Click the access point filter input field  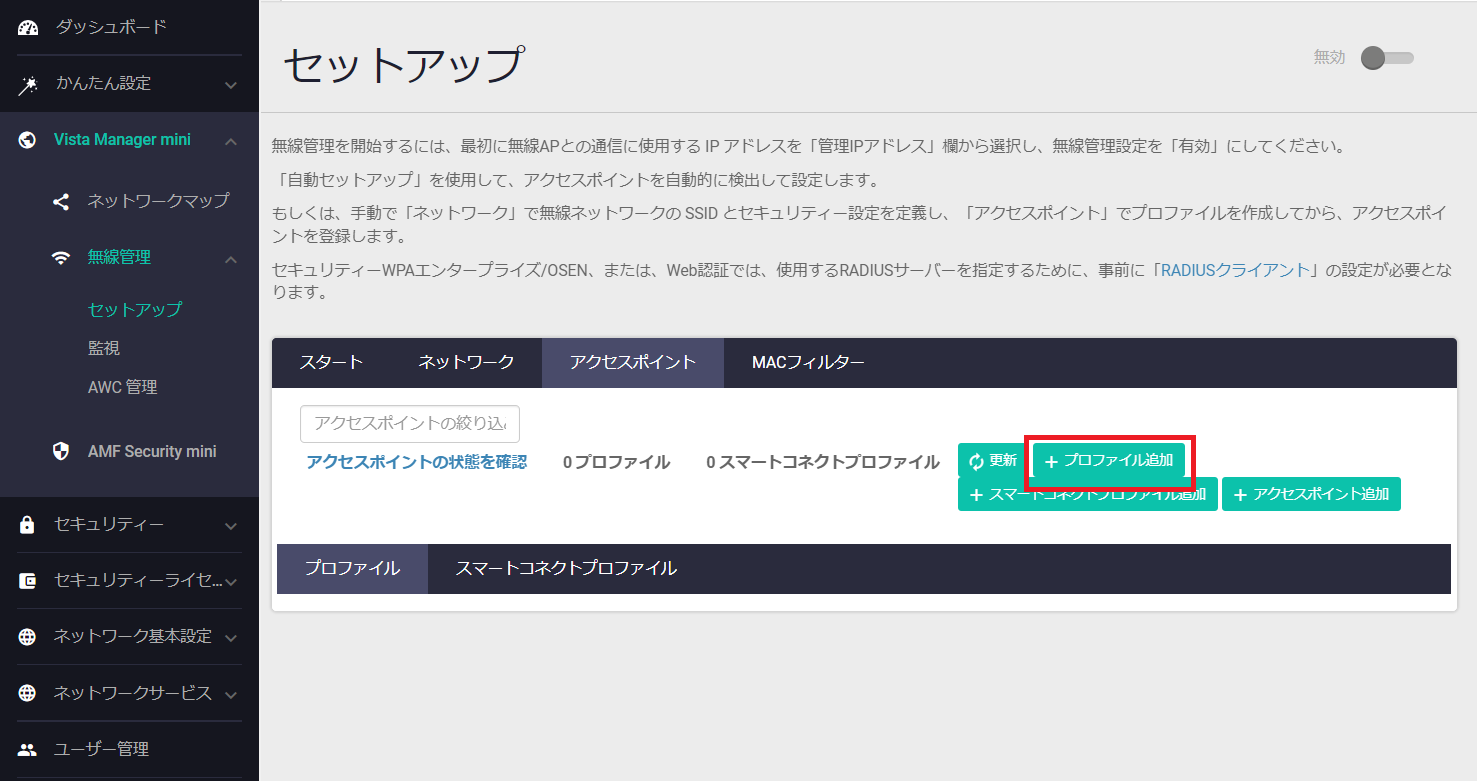(410, 424)
